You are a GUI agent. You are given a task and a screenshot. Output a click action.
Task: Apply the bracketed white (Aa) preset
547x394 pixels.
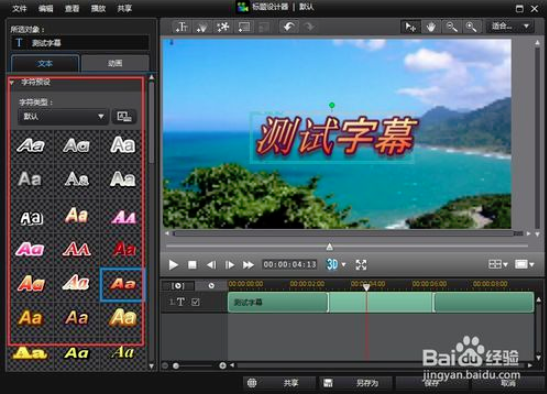(x=31, y=218)
